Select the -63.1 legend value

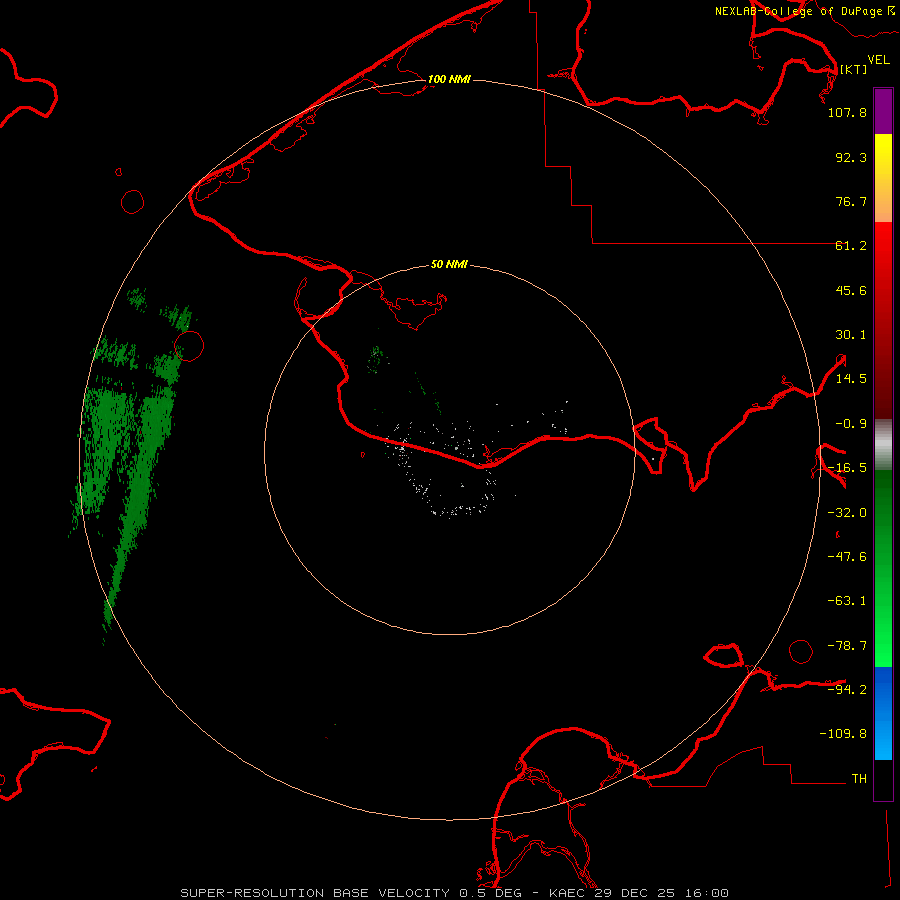[x=847, y=601]
